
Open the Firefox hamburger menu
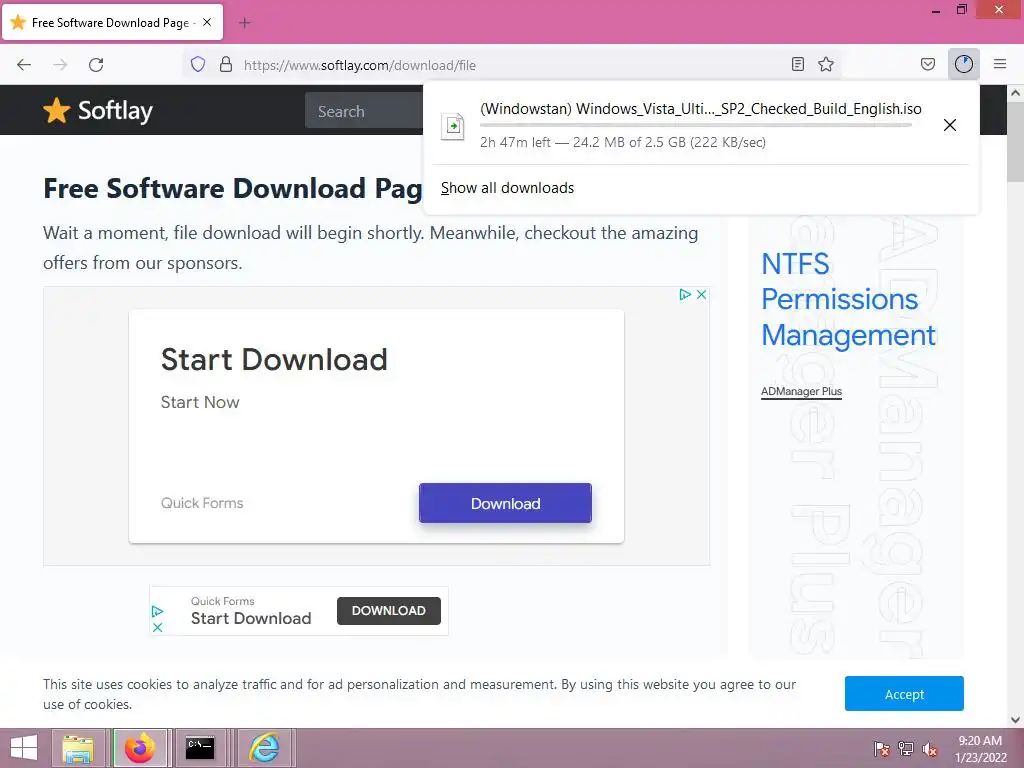point(1000,64)
